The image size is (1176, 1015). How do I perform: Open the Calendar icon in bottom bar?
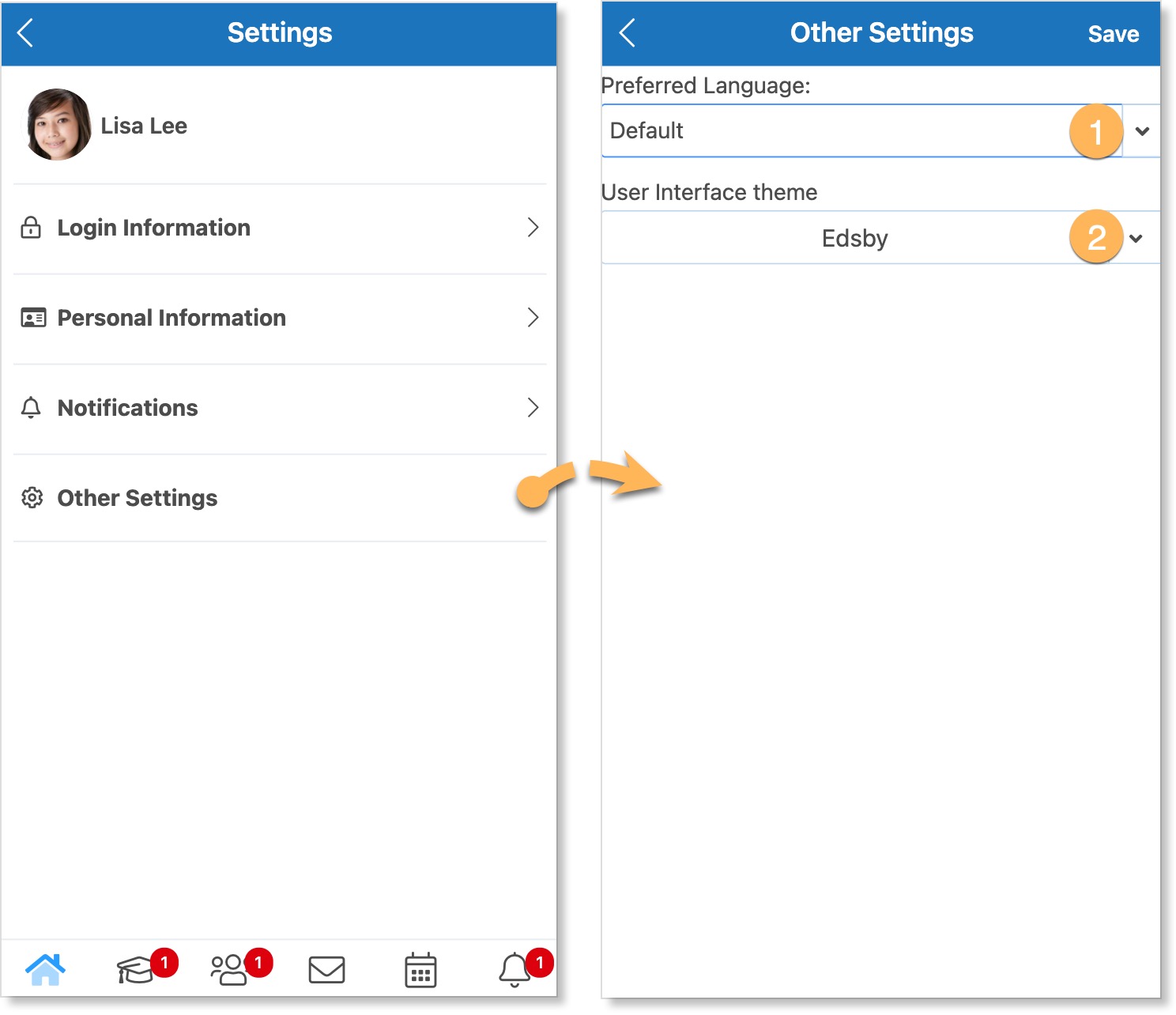[420, 969]
